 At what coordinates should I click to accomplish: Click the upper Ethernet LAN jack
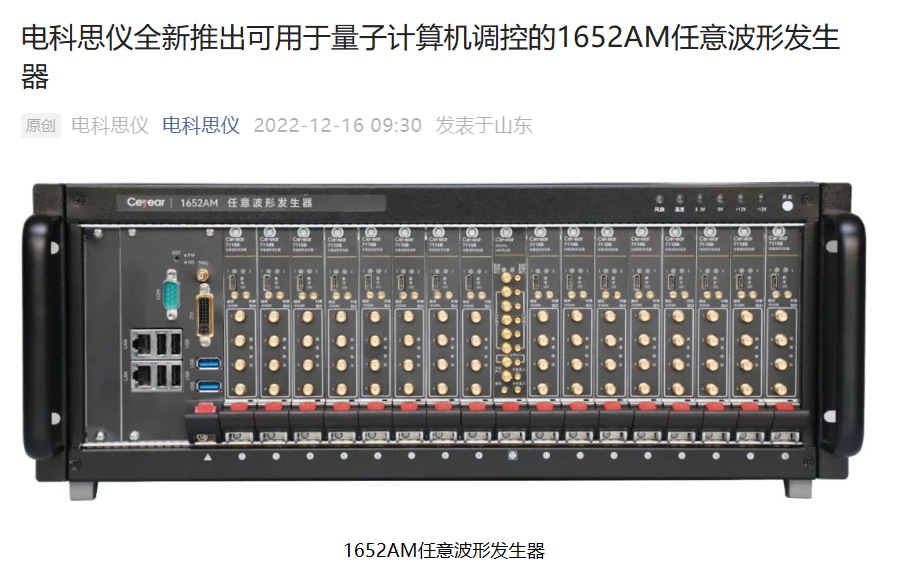click(x=140, y=343)
